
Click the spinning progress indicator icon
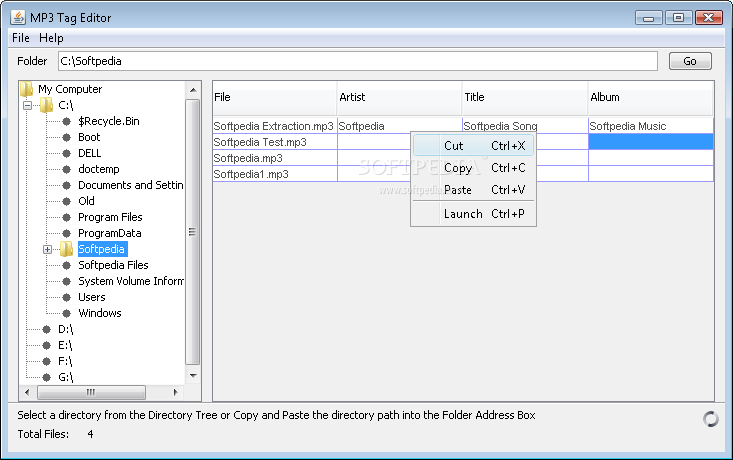tap(711, 419)
